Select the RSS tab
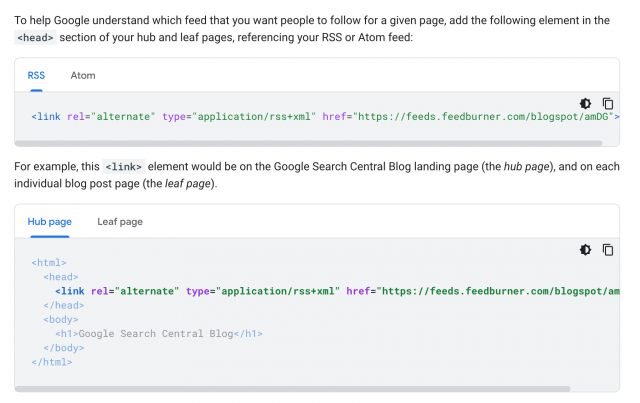Viewport: 640px width, 403px height. point(36,76)
